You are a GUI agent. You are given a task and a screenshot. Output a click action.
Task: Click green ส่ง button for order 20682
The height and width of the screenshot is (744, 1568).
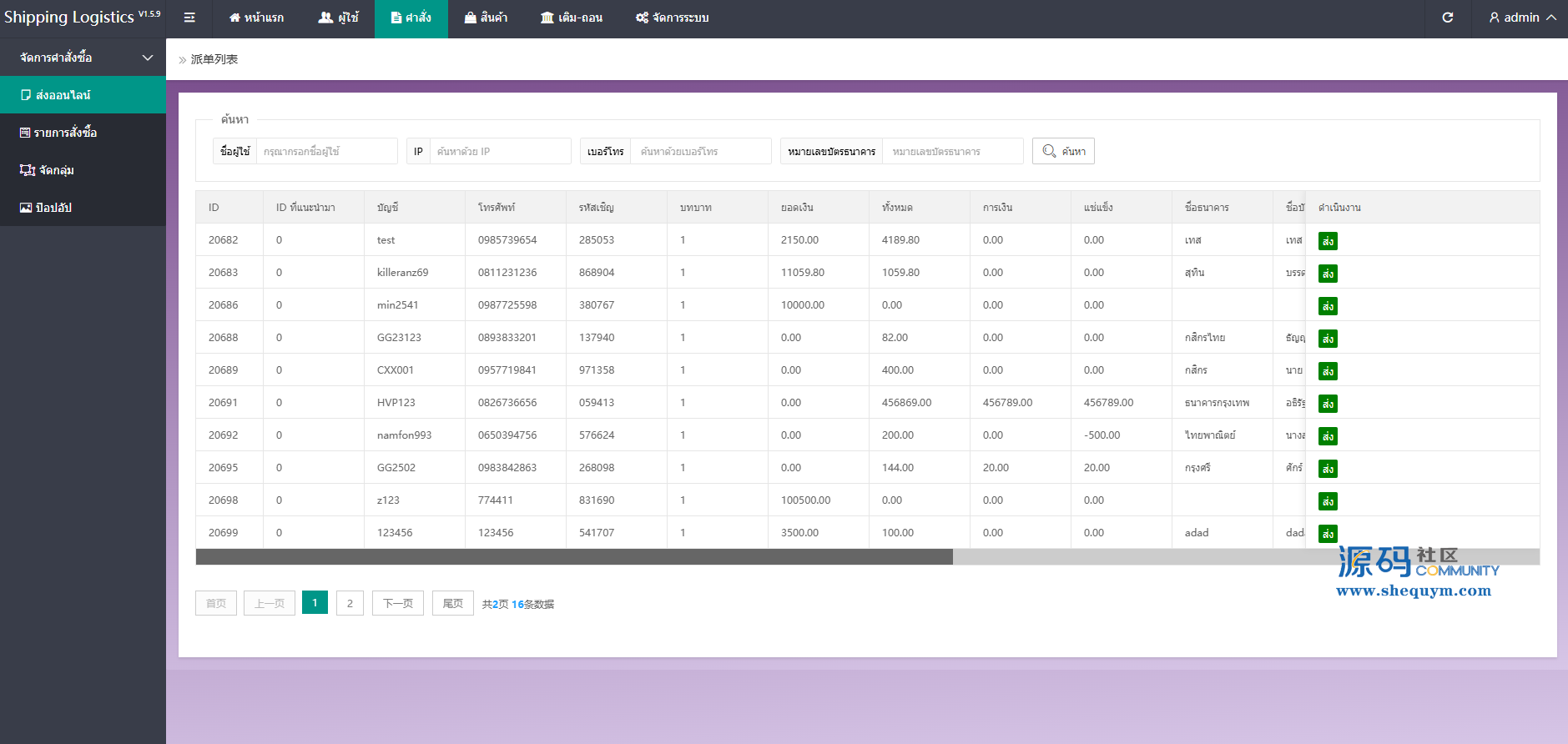coord(1327,241)
